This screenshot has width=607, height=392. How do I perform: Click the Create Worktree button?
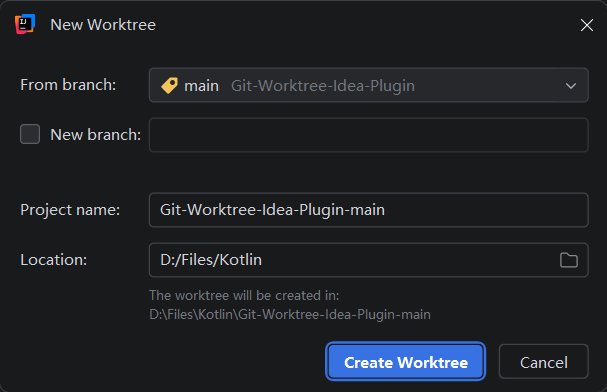tap(406, 361)
